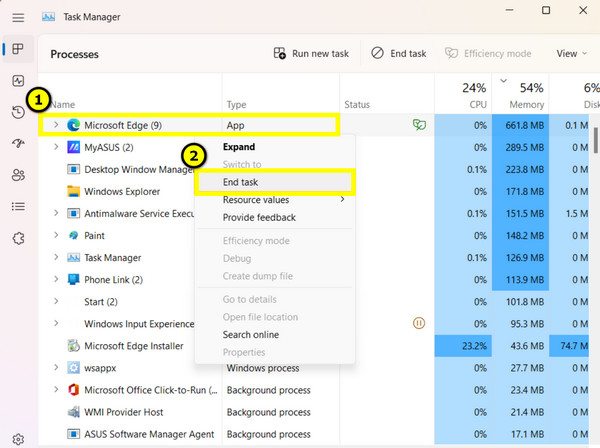The height and width of the screenshot is (448, 600).
Task: Click the Microsoft Edge app icon
Action: click(73, 125)
